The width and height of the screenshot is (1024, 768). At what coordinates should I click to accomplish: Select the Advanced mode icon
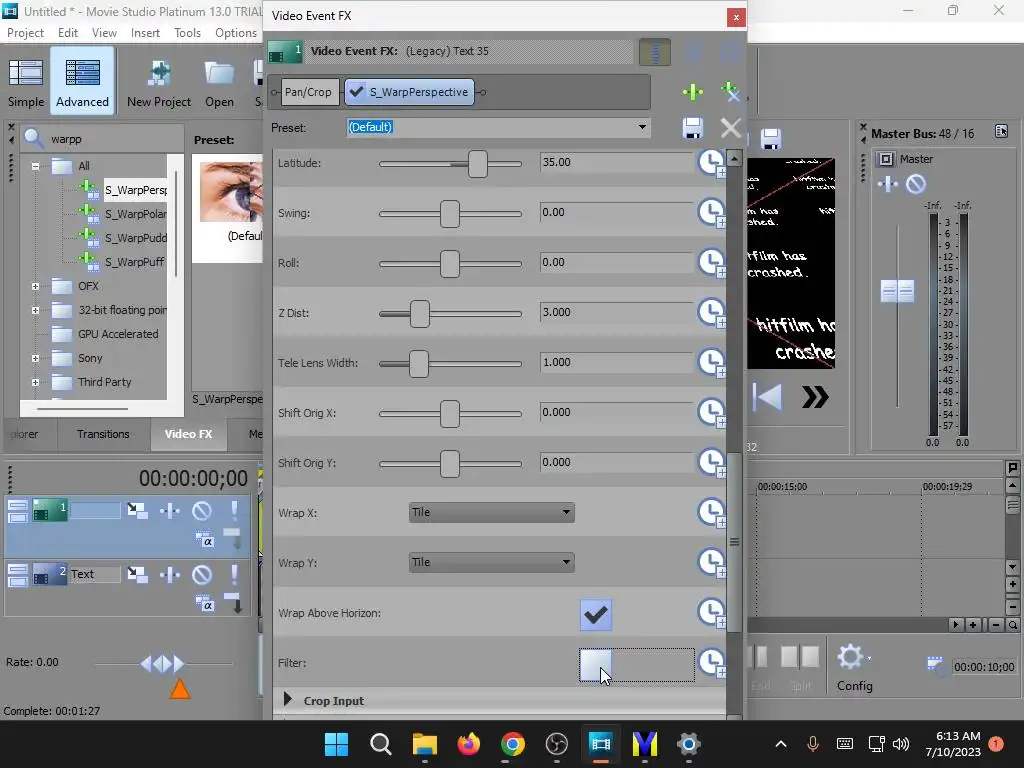(82, 82)
